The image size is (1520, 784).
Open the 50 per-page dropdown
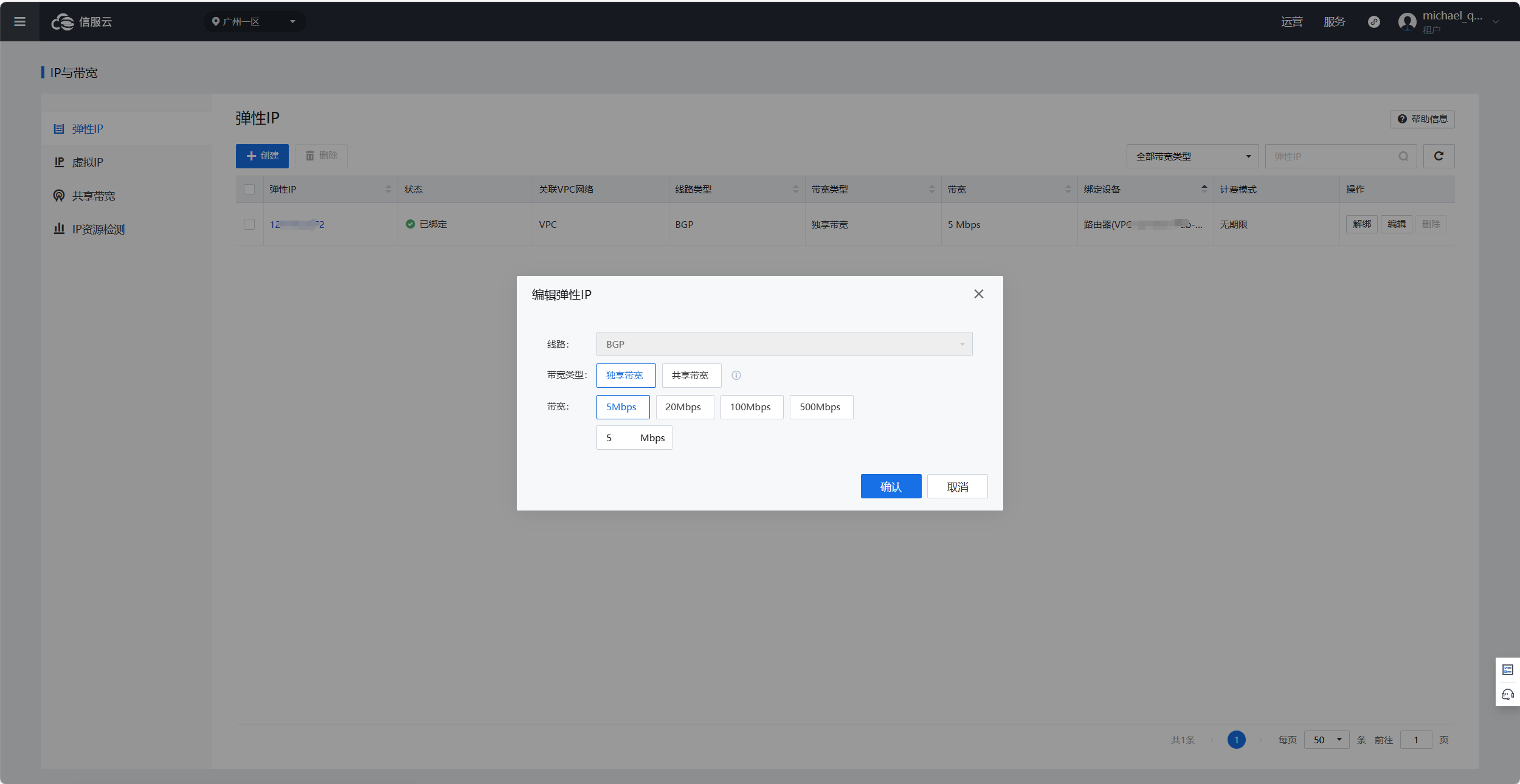point(1326,740)
